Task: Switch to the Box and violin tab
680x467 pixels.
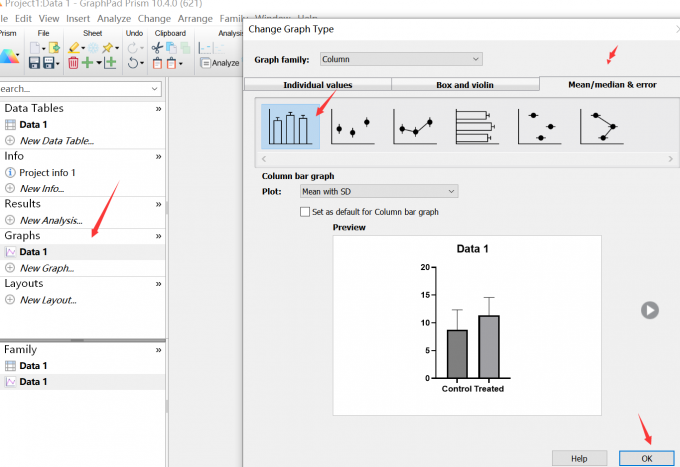Action: (465, 85)
